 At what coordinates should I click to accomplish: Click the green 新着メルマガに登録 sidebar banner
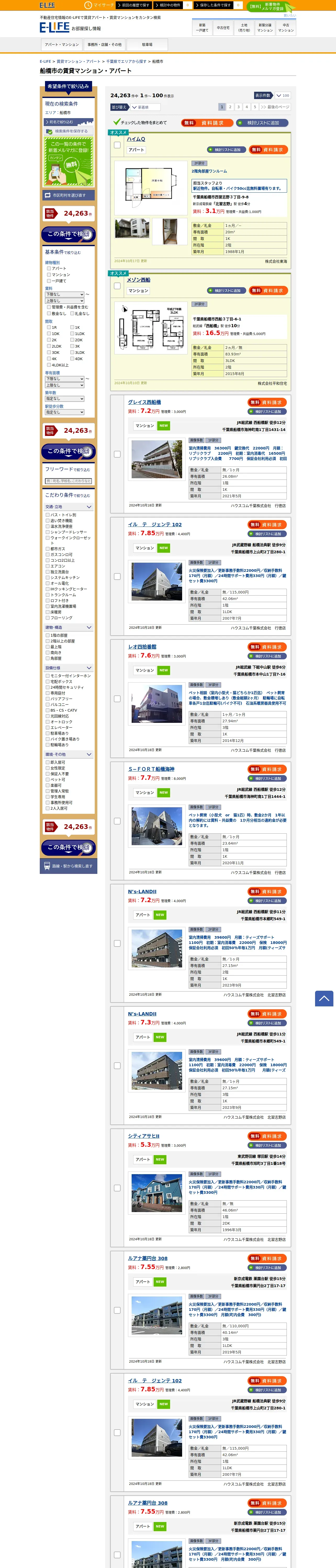[x=68, y=161]
